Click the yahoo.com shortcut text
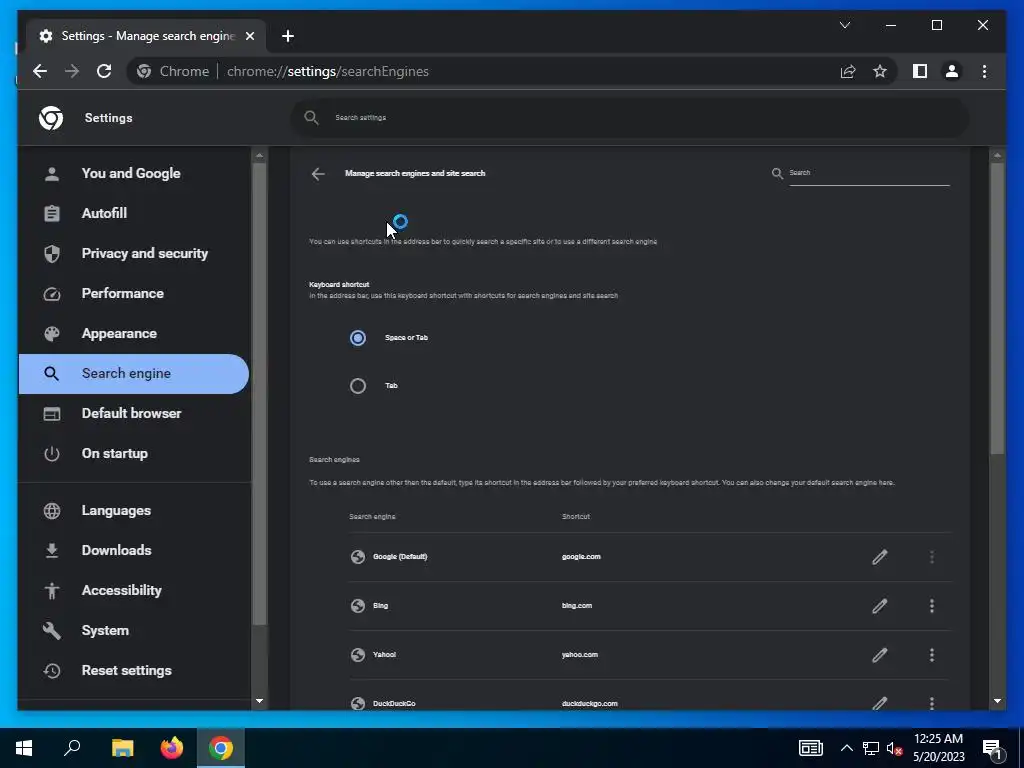Viewport: 1024px width, 768px height. tap(579, 655)
